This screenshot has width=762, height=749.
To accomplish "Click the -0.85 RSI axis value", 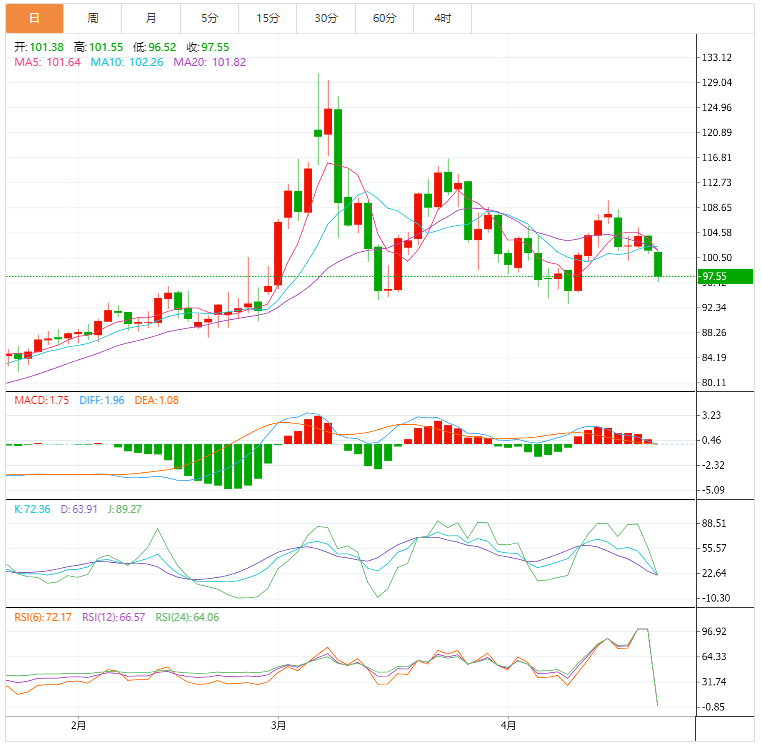I will click(713, 707).
